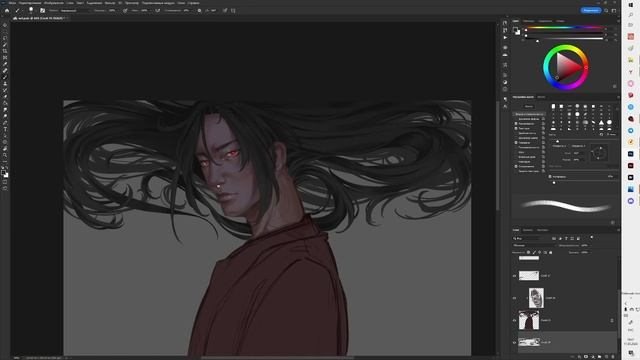Image resolution: width=640 pixels, height=360 pixels.
Task: Click the Кисти button in brush settings panel
Action: pyautogui.click(x=529, y=106)
